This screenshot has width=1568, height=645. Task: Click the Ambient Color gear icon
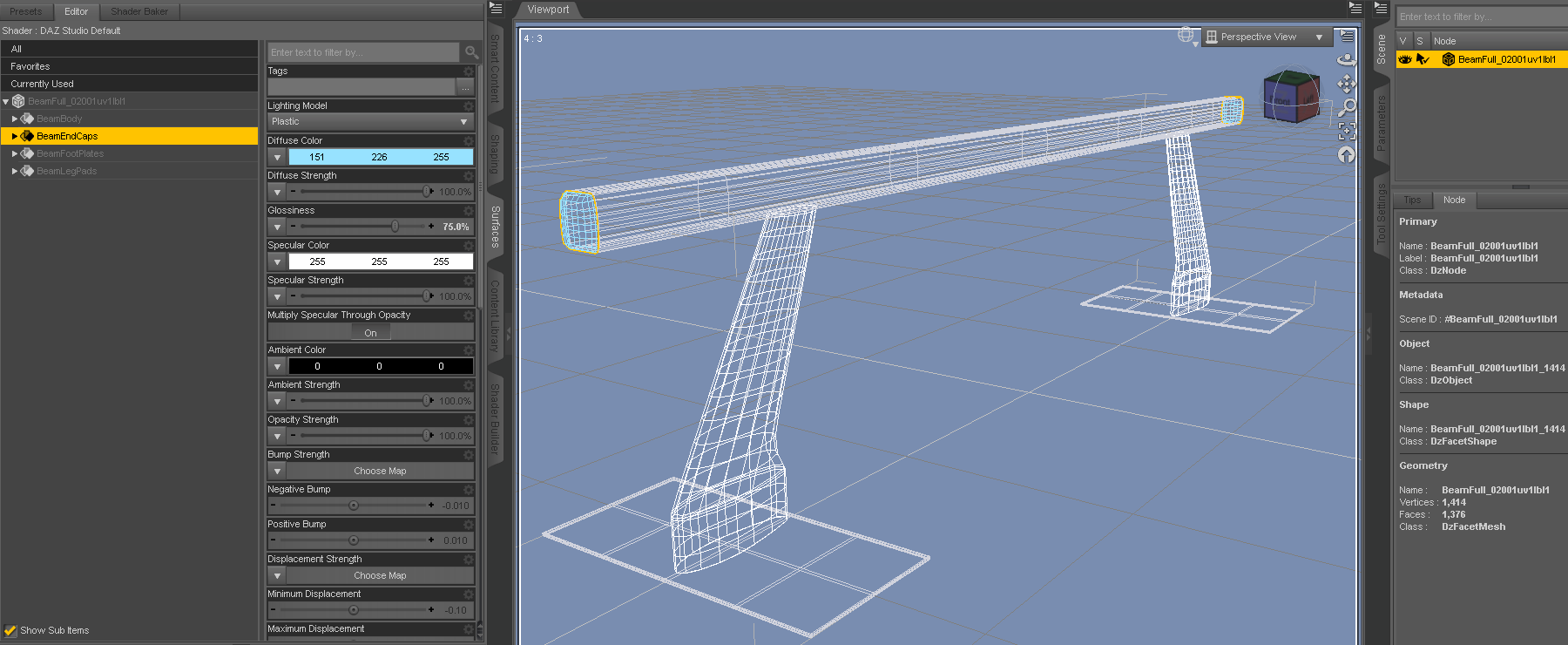point(469,350)
